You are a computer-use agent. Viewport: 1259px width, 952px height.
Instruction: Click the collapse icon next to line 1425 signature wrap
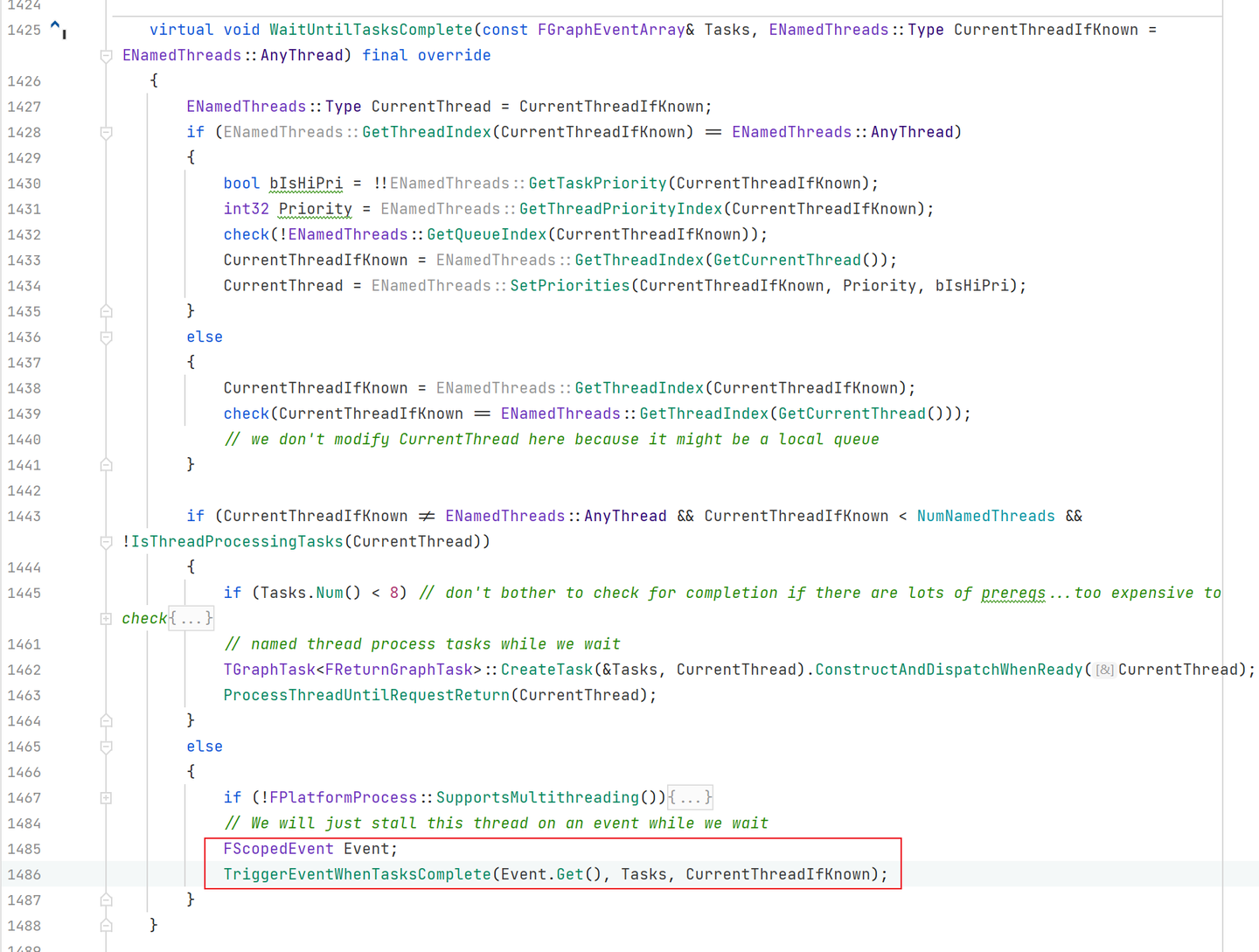pyautogui.click(x=106, y=55)
